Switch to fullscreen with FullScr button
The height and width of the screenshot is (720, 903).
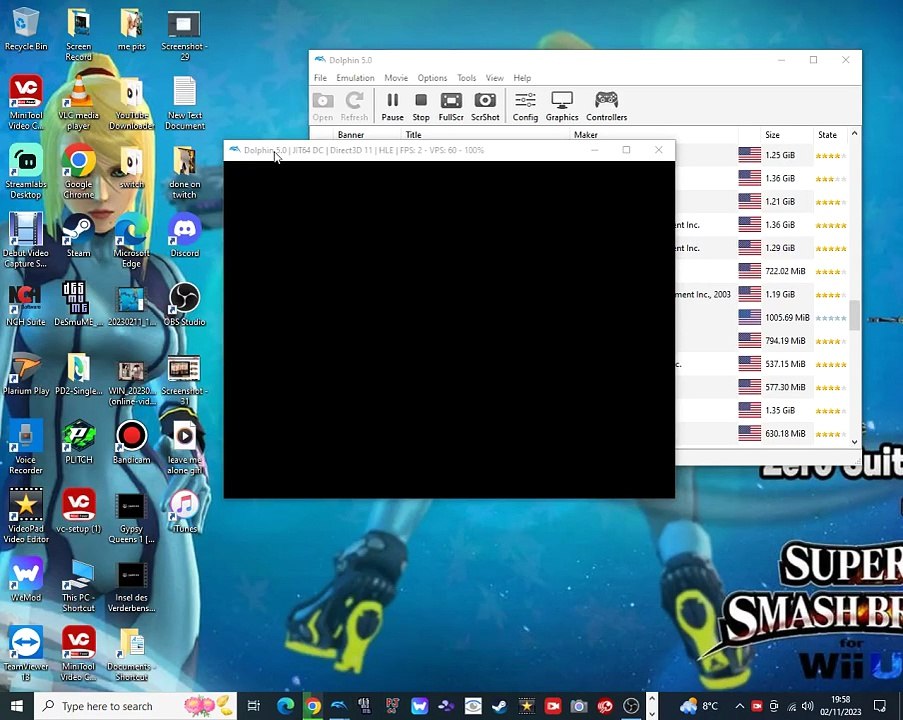click(x=451, y=107)
